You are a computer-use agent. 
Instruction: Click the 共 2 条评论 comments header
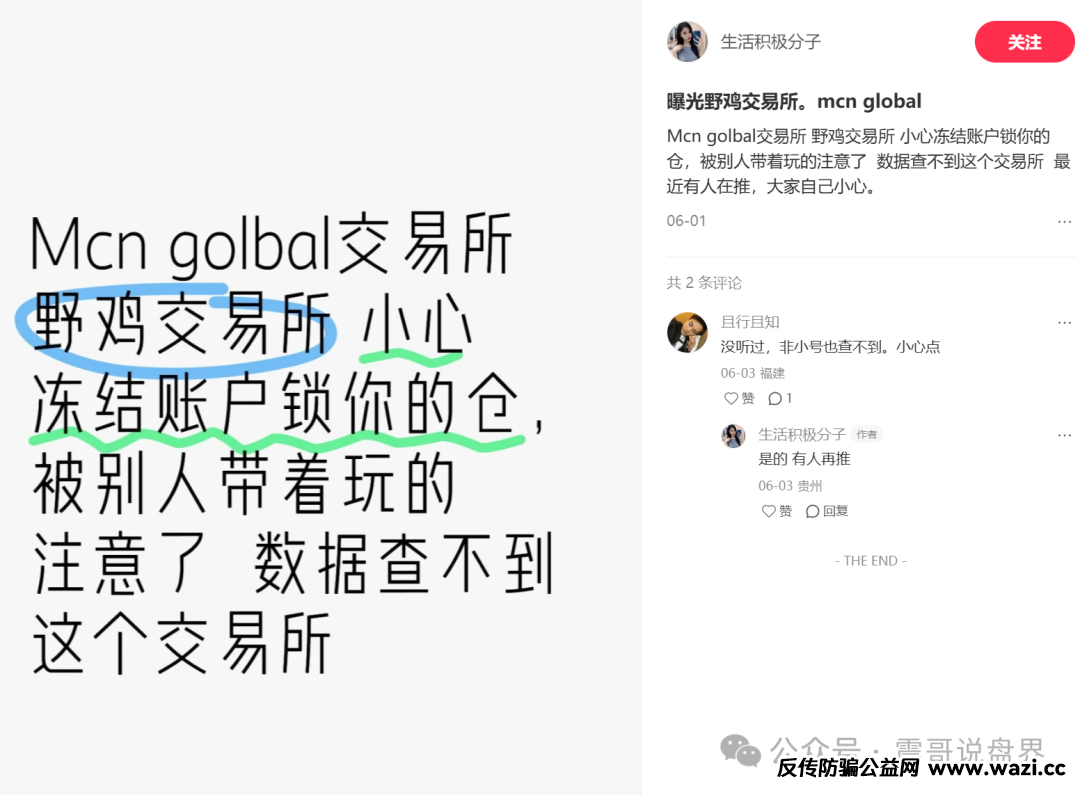704,282
